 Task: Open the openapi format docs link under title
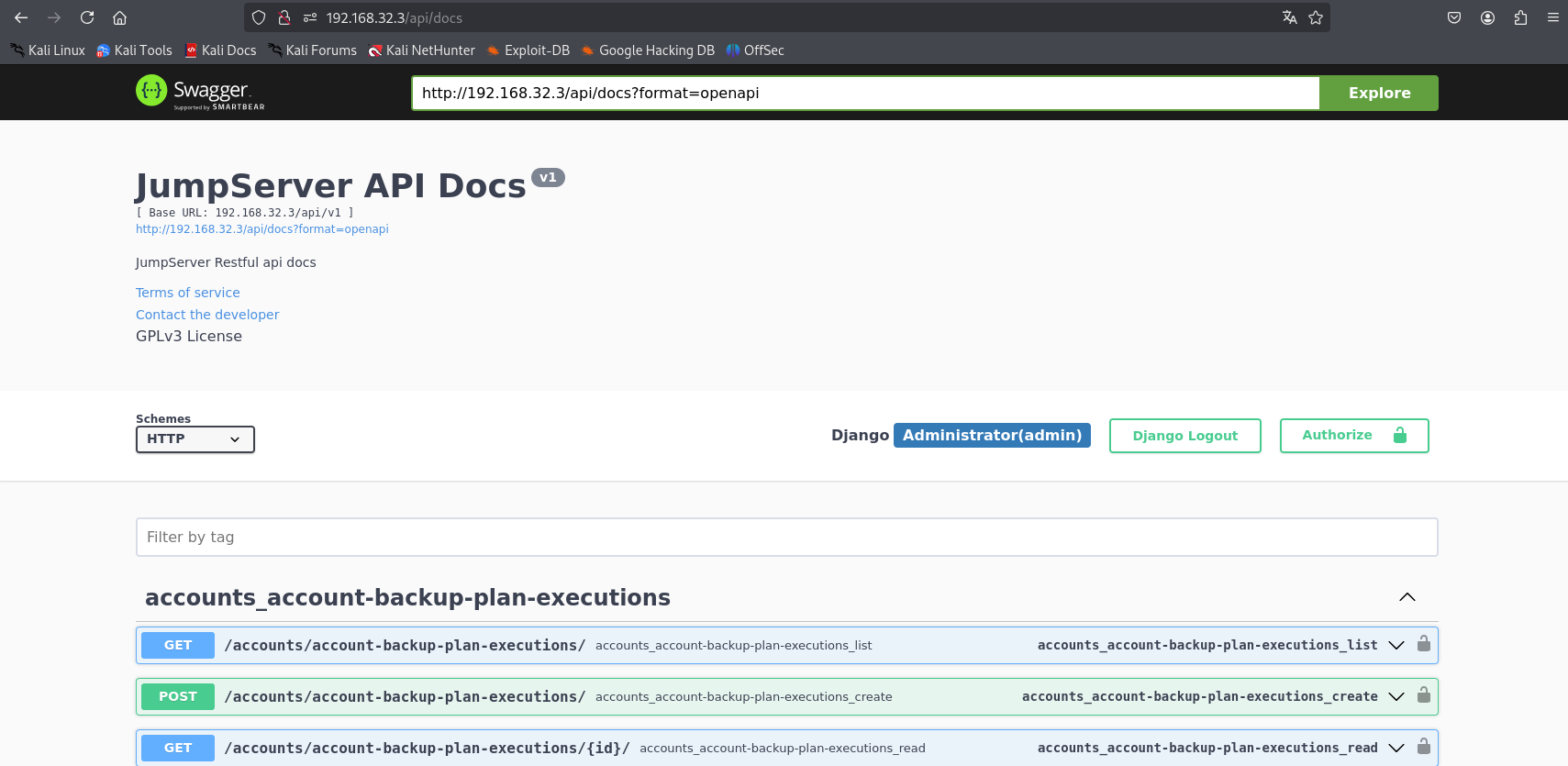click(x=262, y=229)
